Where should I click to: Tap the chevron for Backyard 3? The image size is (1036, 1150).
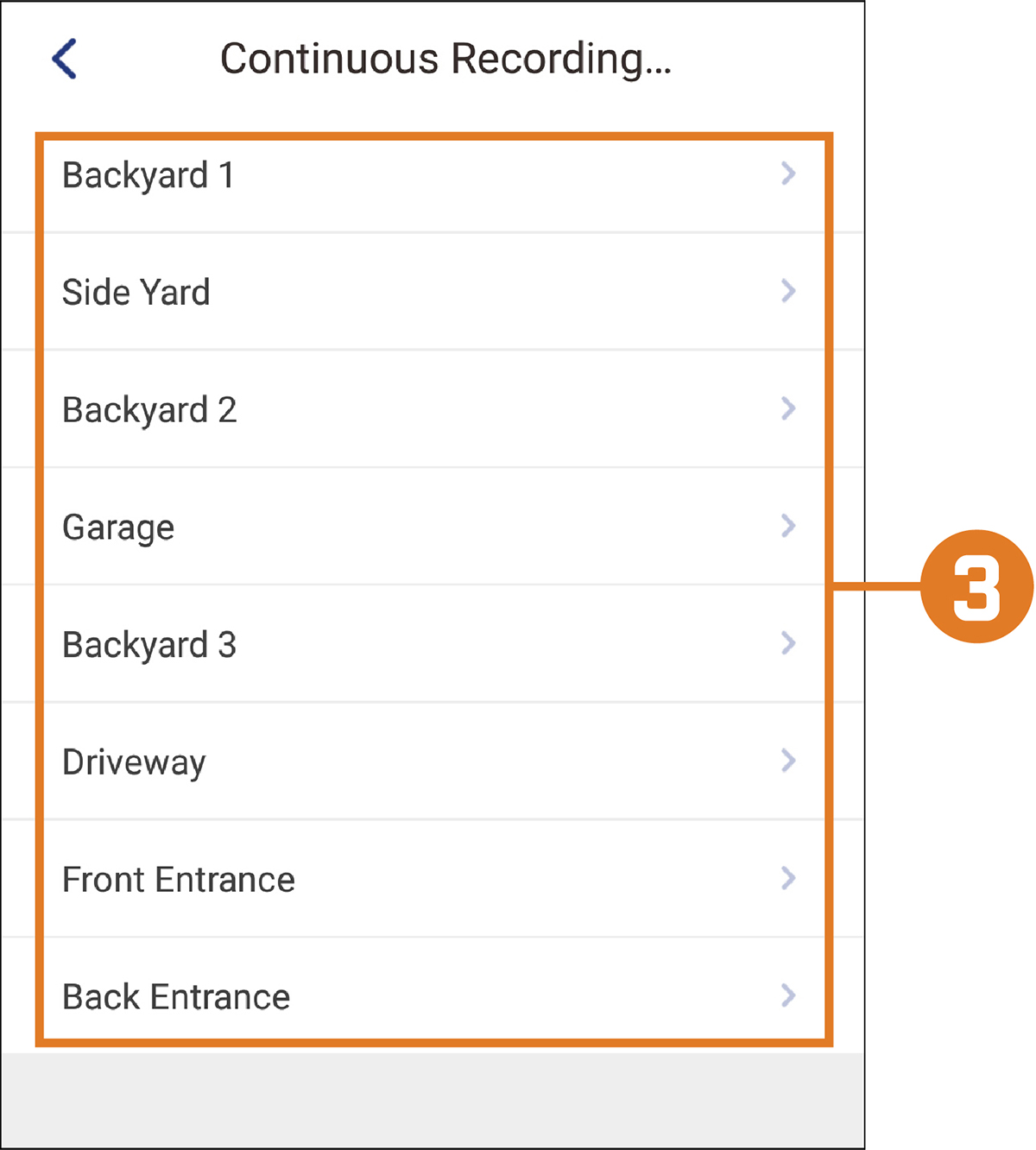coord(788,643)
